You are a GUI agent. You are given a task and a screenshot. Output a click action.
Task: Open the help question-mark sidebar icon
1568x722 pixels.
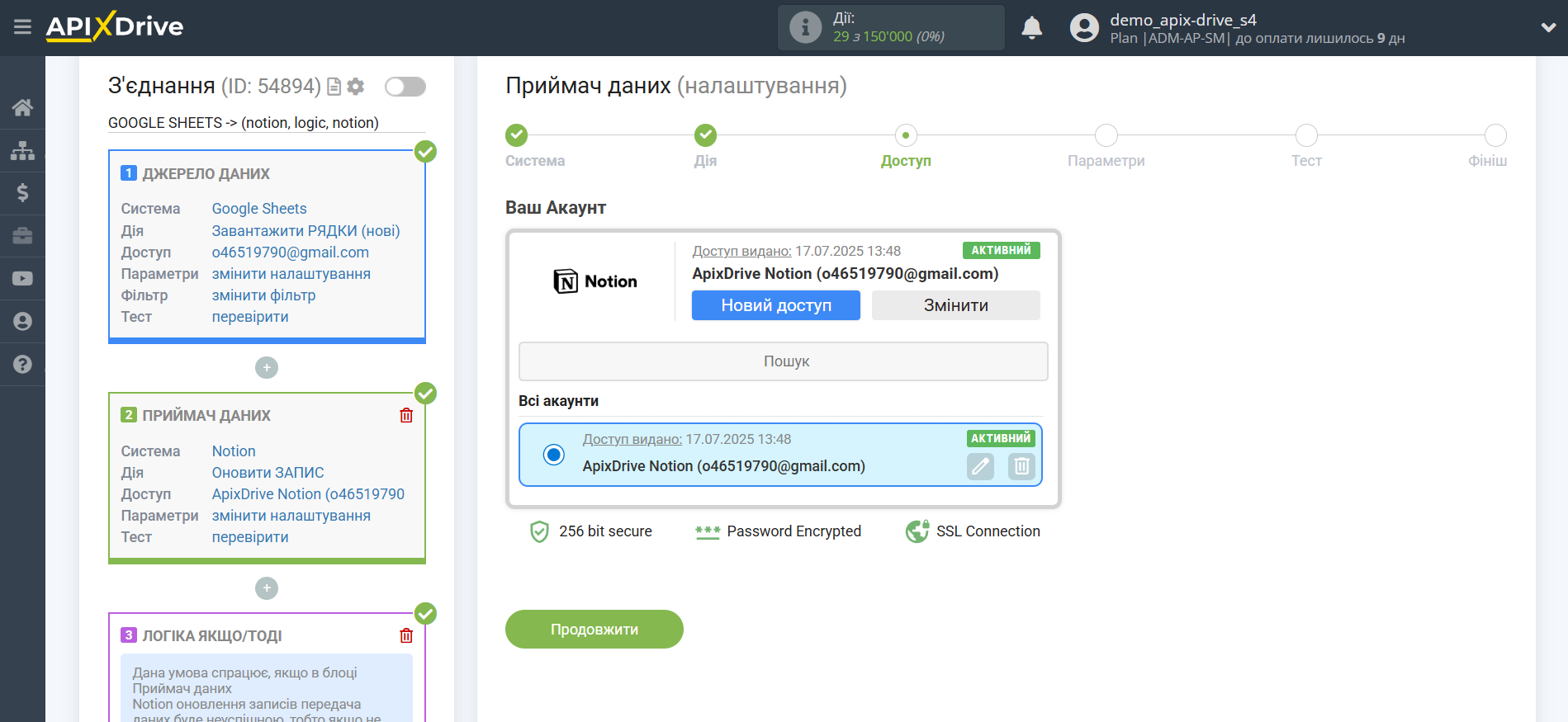click(x=22, y=365)
